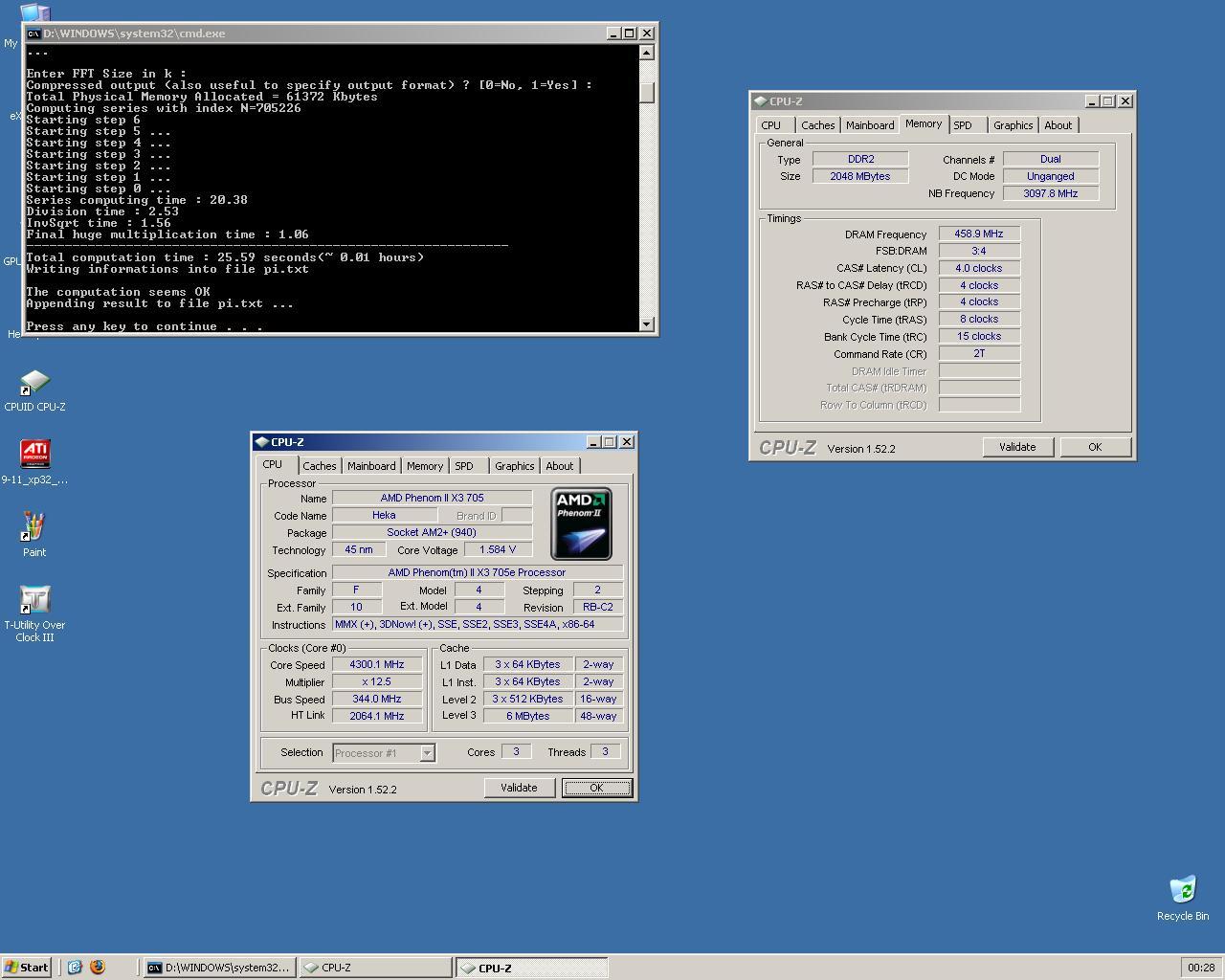Click the CPU-Z Memory window title icon
1225x980 pixels.
tap(760, 100)
